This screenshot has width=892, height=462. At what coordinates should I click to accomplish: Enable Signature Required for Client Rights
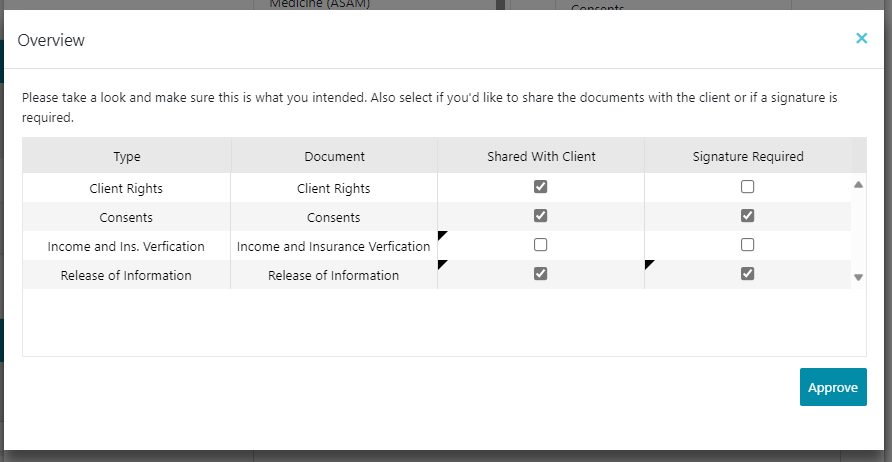(747, 187)
